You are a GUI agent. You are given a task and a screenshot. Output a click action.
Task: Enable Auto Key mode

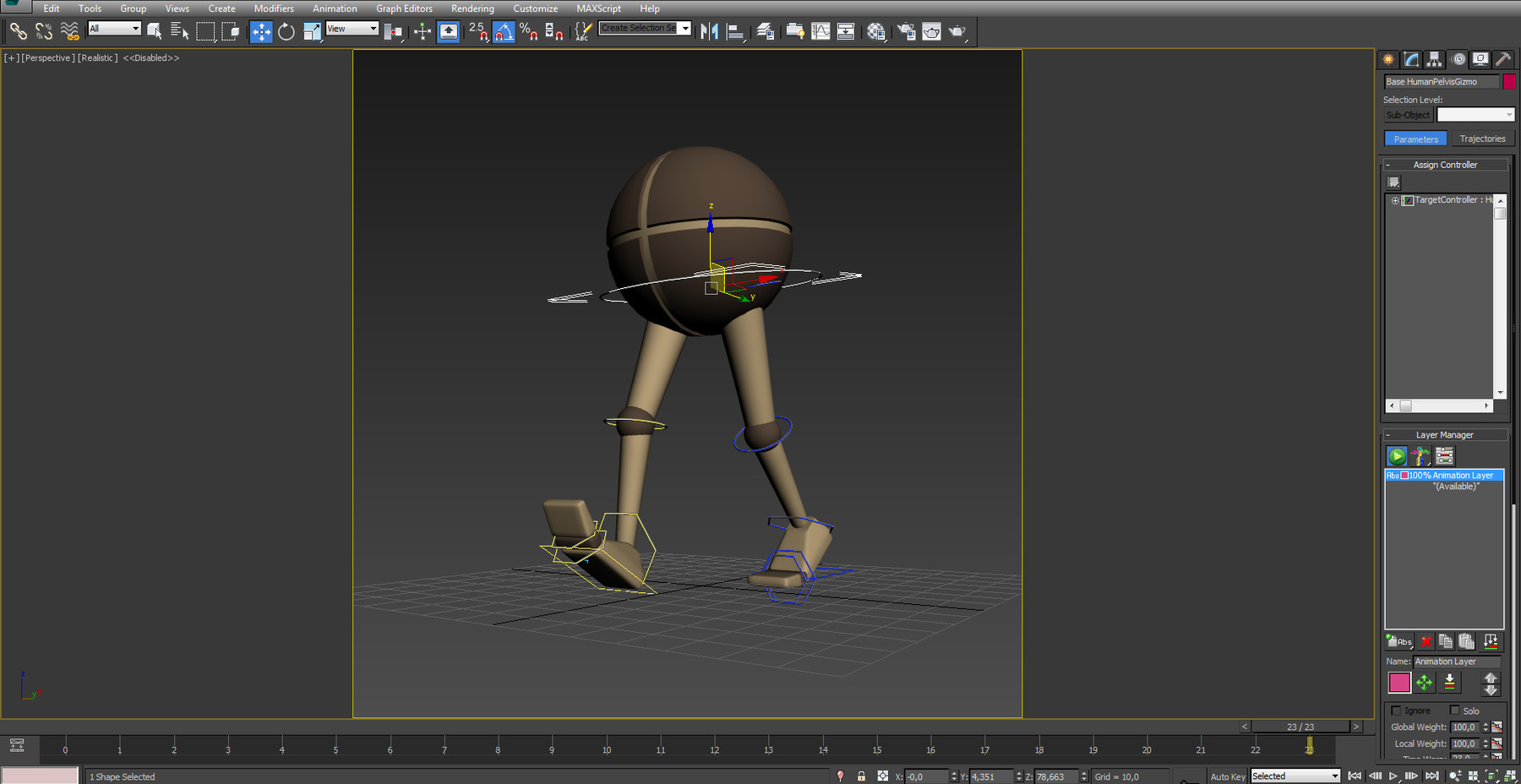click(1227, 776)
